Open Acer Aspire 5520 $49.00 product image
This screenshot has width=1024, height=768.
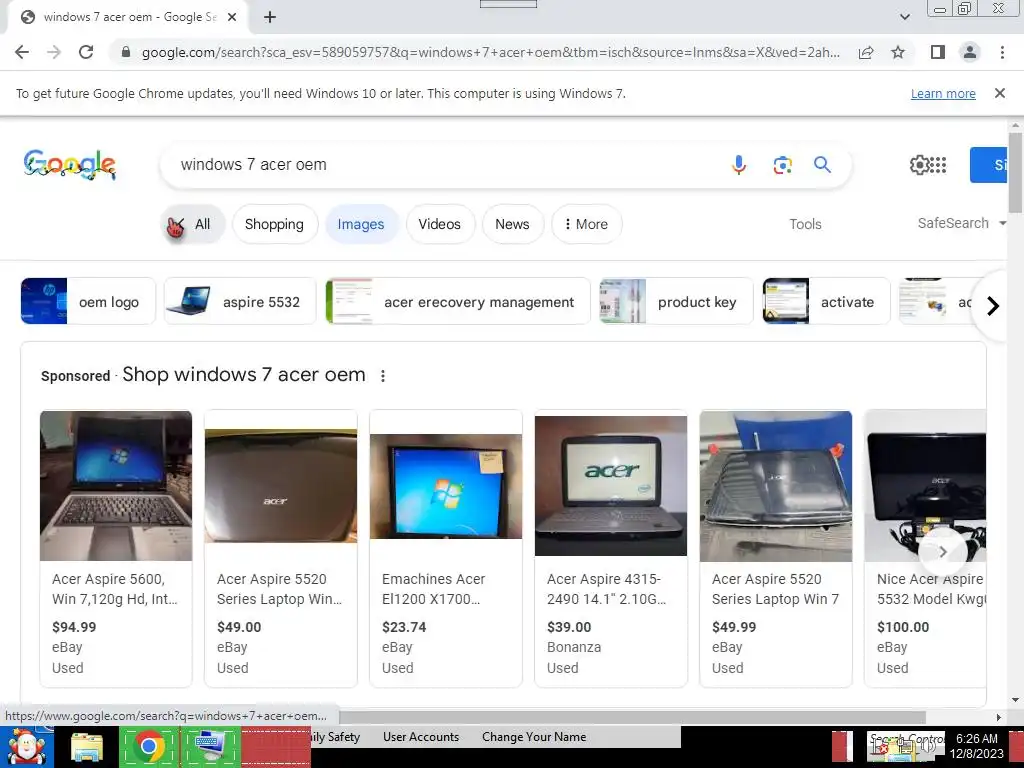[x=281, y=486]
